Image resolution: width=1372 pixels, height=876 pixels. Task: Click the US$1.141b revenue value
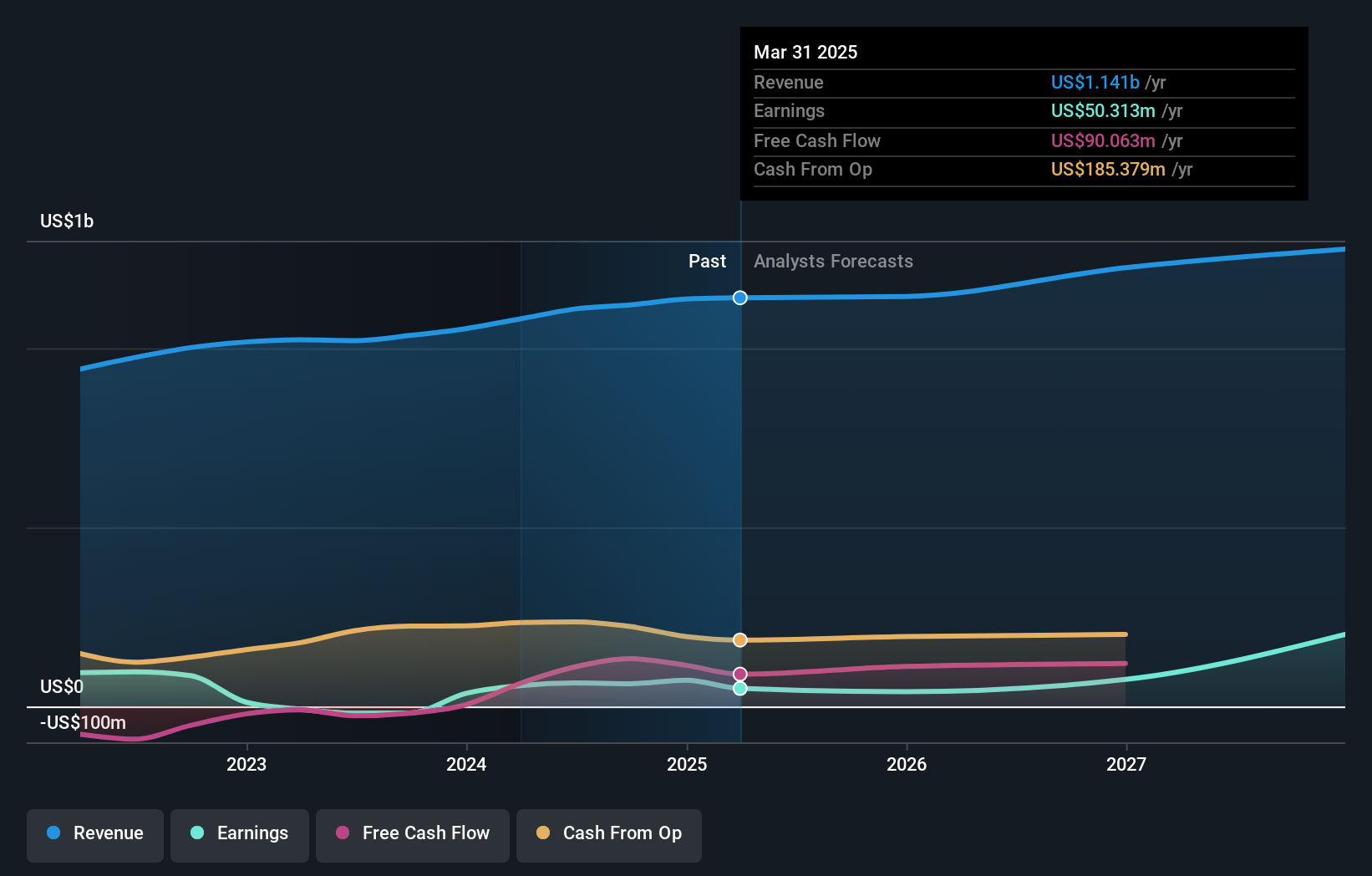coord(1095,82)
